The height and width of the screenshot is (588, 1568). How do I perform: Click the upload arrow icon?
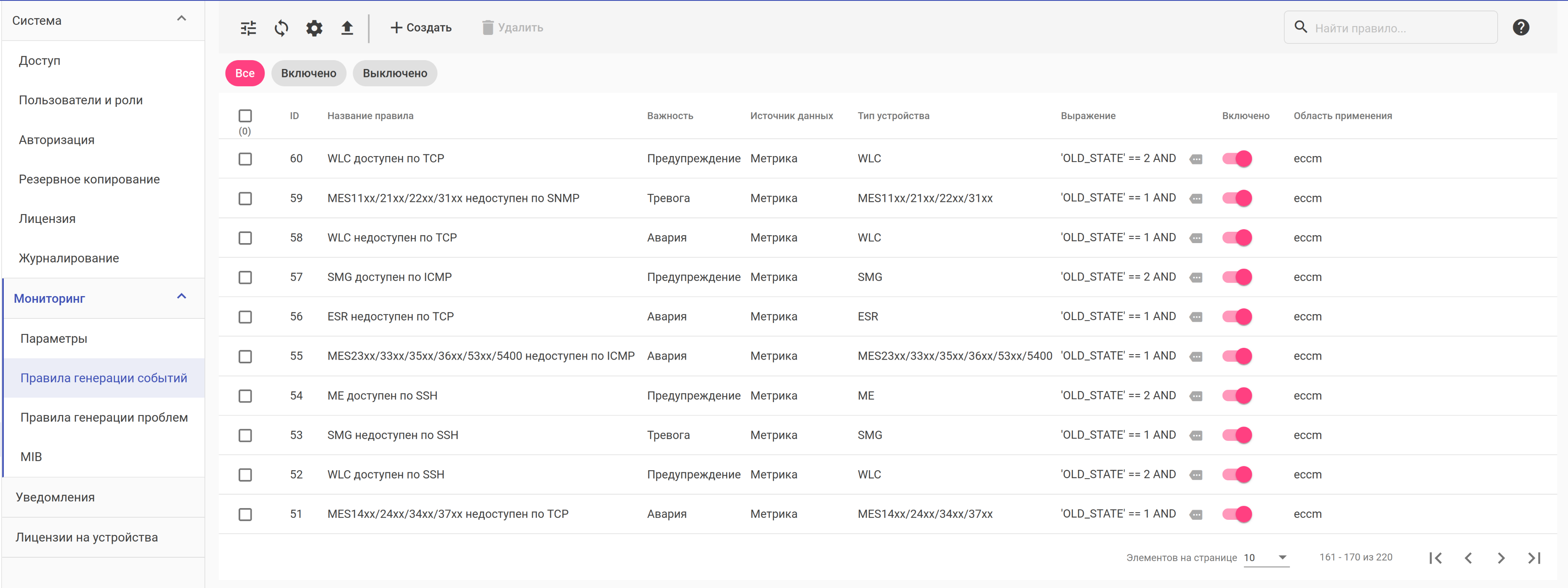[x=347, y=28]
